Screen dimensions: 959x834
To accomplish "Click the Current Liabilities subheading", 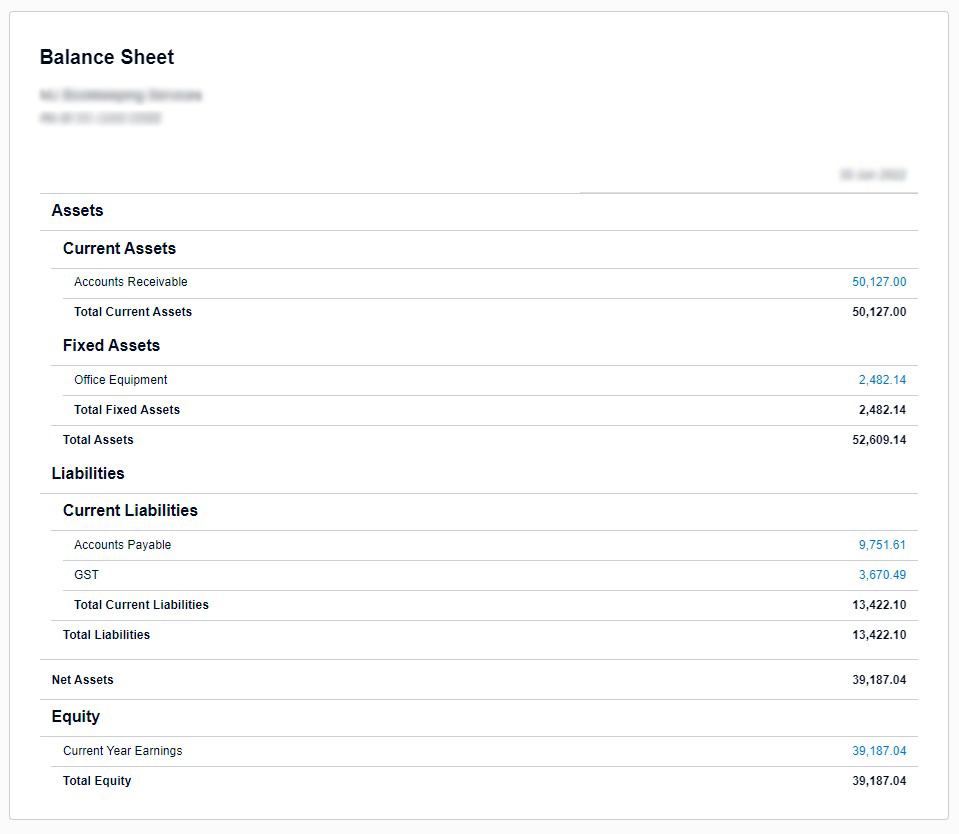I will (130, 510).
